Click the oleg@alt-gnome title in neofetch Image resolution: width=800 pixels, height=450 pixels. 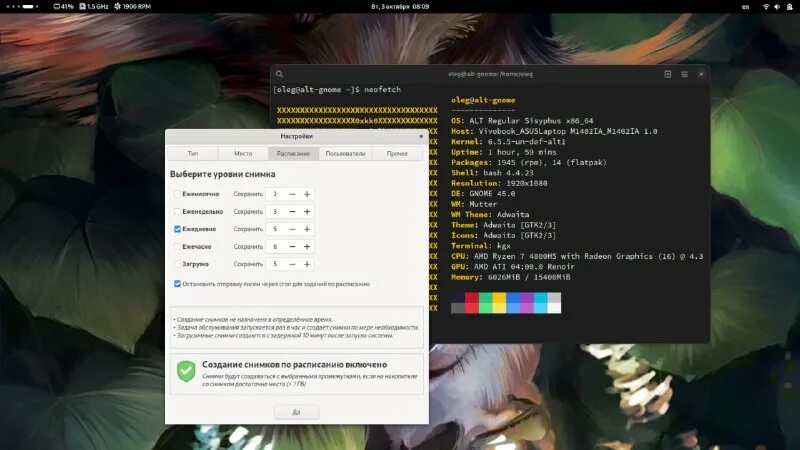(x=483, y=100)
